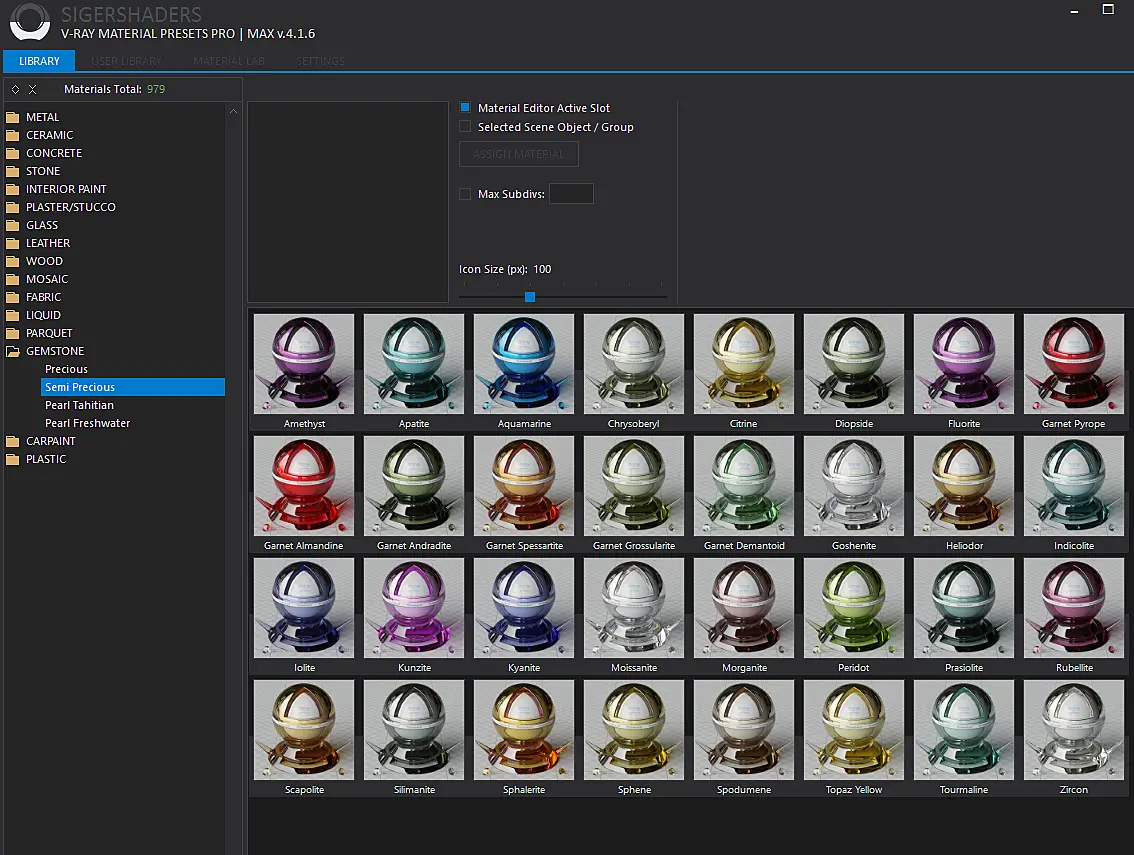Expand the PARQUET category
The width and height of the screenshot is (1134, 855).
pyautogui.click(x=49, y=333)
